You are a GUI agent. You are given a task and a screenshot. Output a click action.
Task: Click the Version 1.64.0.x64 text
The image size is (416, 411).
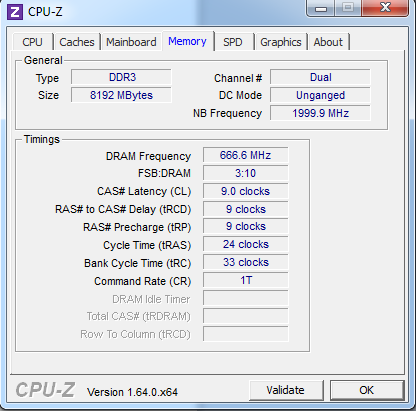[132, 392]
